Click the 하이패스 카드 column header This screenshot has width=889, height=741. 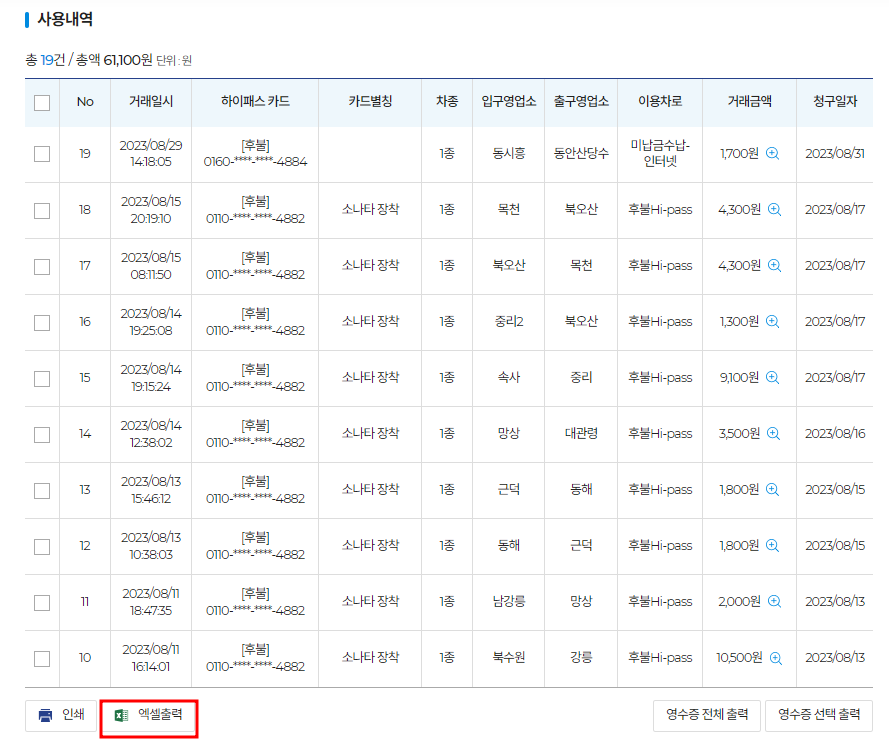[x=255, y=101]
